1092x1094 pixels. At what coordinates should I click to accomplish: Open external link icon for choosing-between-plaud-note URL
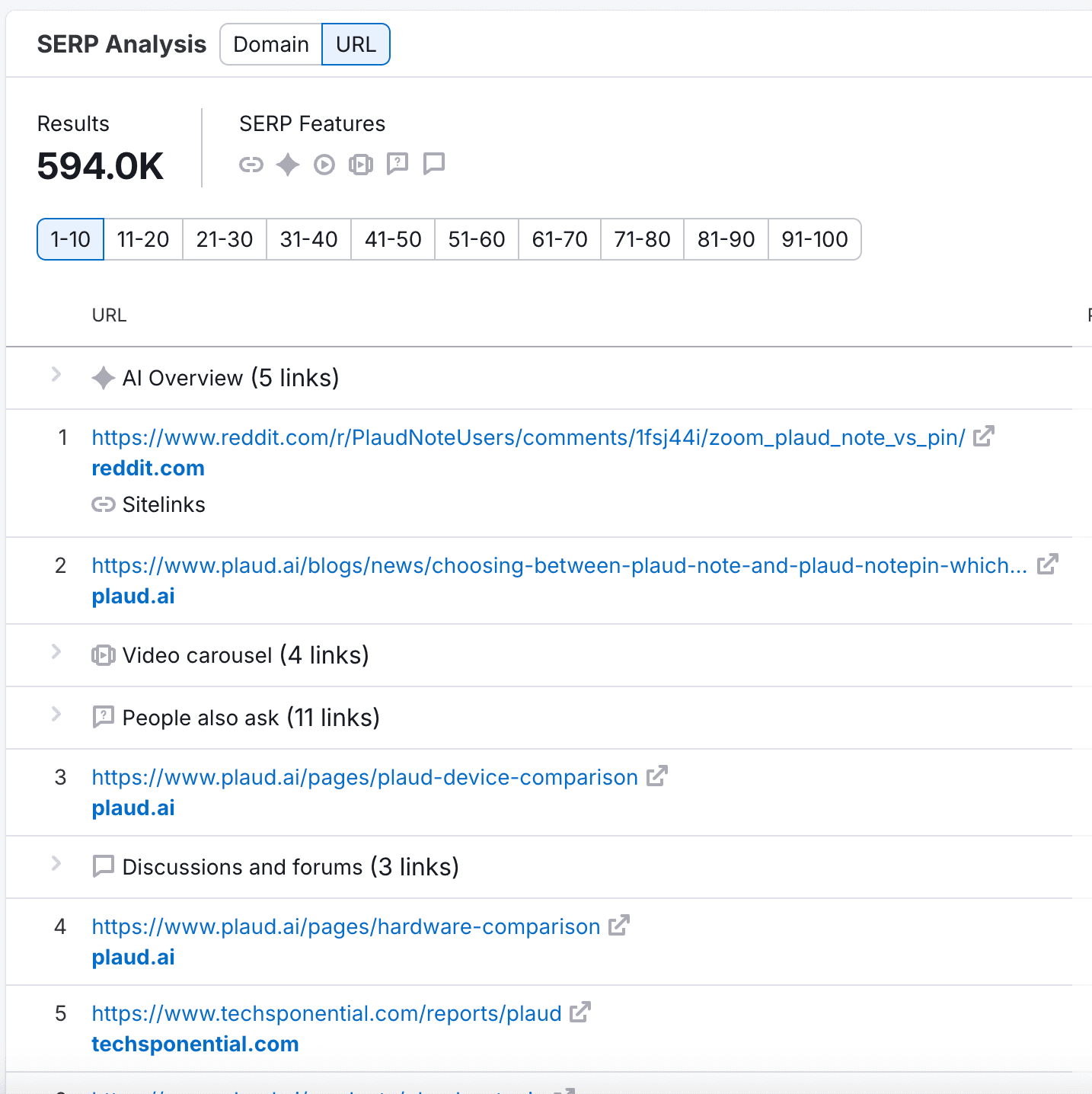point(1048,564)
